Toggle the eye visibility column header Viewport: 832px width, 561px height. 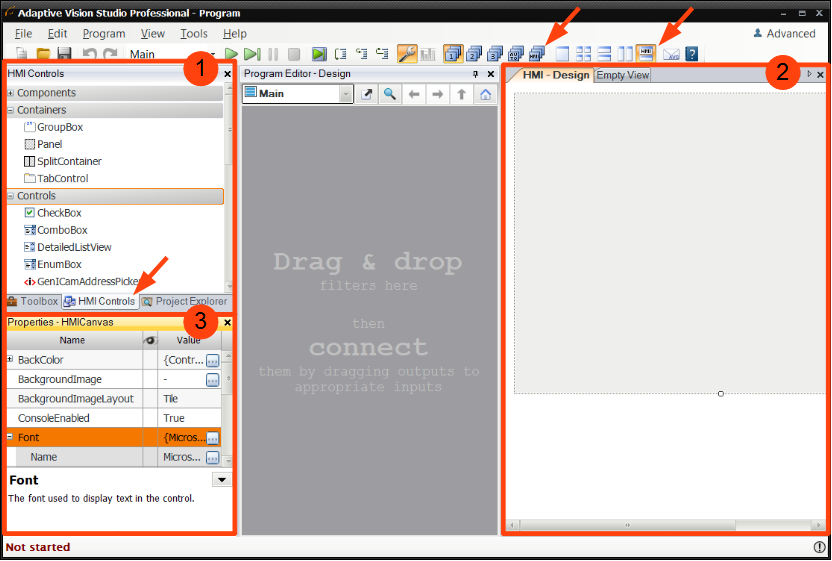pos(150,340)
